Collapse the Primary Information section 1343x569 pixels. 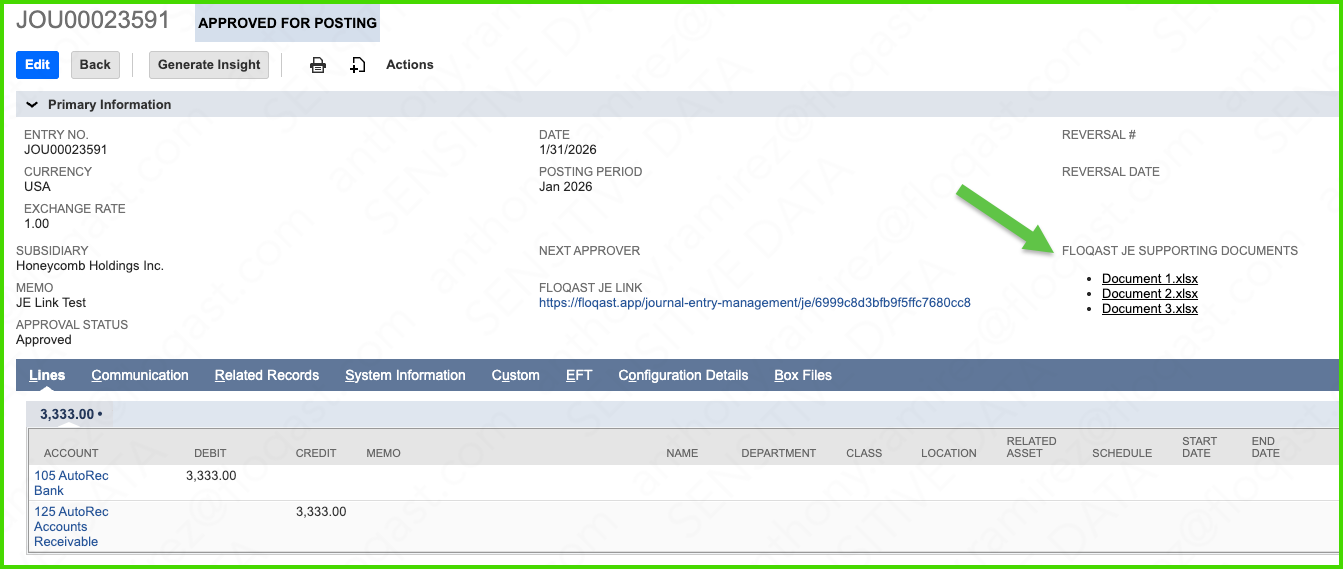(x=32, y=104)
